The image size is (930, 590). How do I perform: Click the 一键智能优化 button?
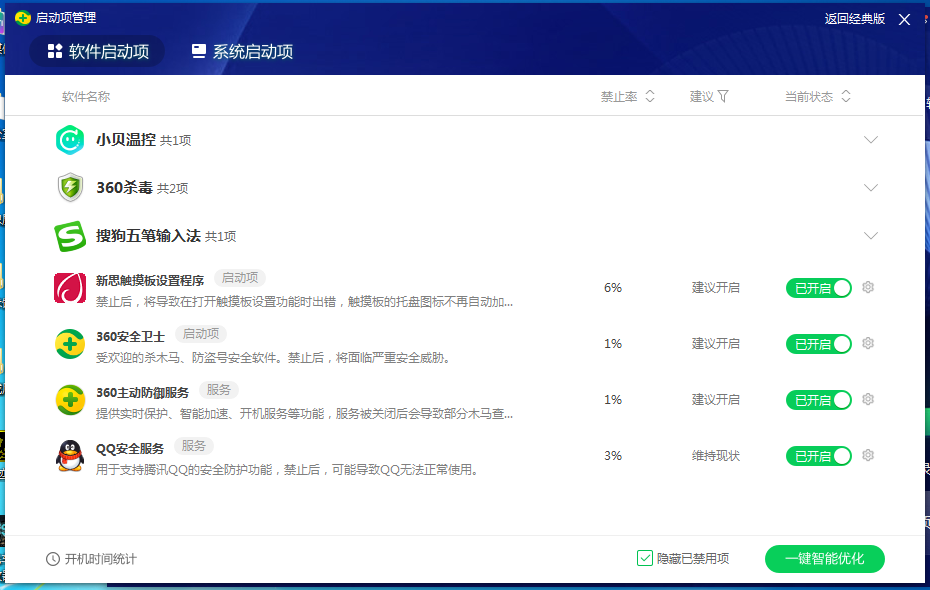click(824, 559)
